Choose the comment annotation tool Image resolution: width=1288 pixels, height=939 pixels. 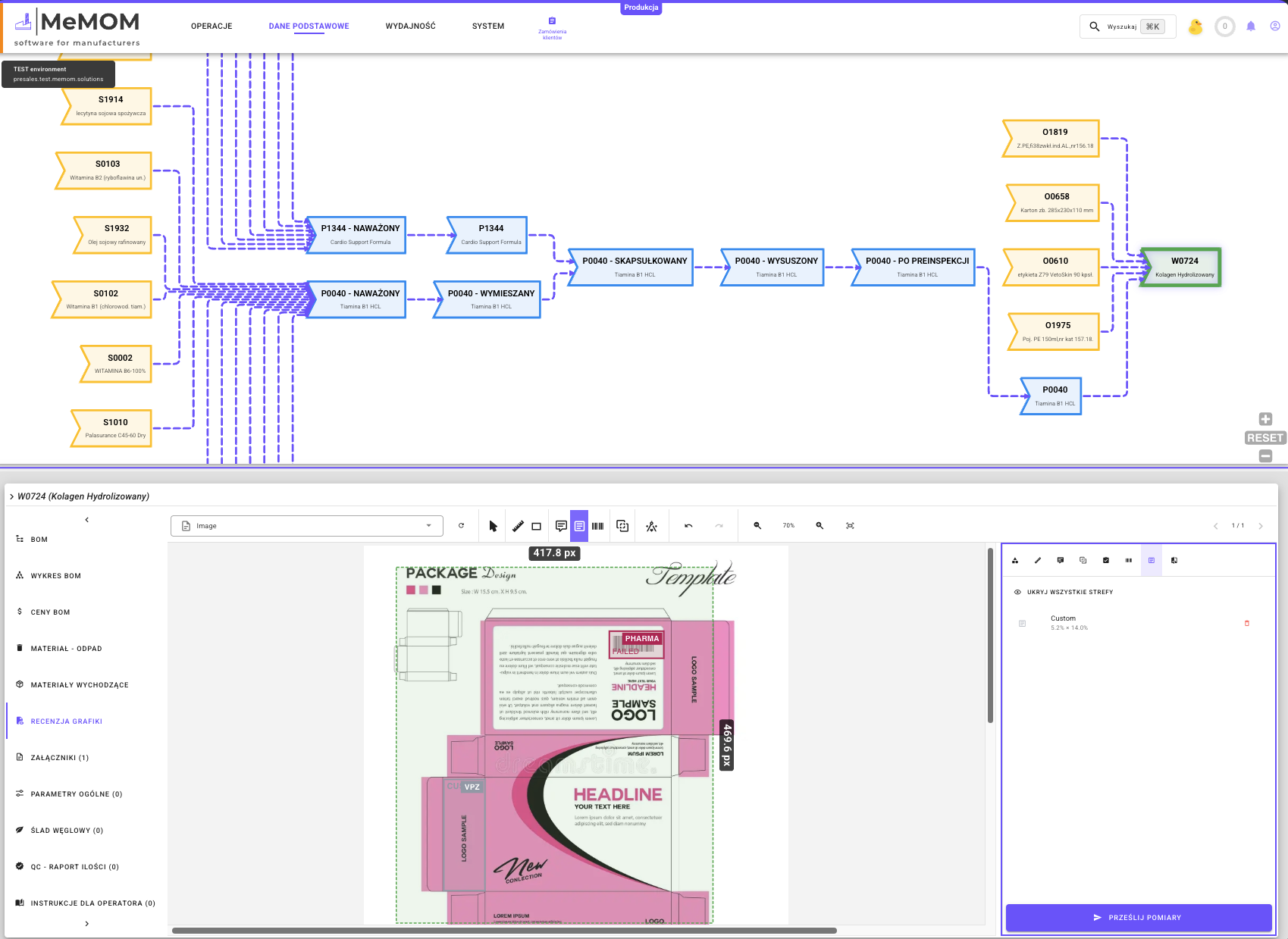pos(561,526)
